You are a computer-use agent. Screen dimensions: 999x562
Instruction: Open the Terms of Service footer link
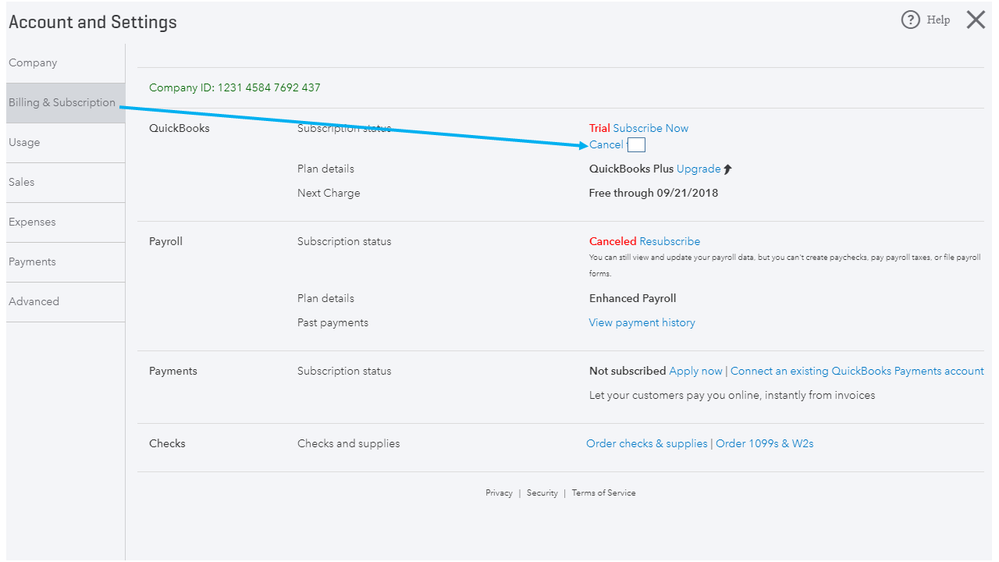coord(603,493)
